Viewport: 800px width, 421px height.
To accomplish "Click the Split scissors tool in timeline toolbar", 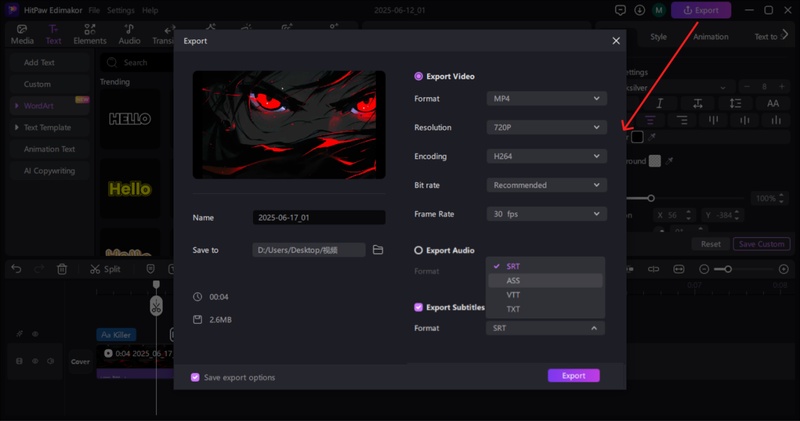I will click(x=104, y=269).
